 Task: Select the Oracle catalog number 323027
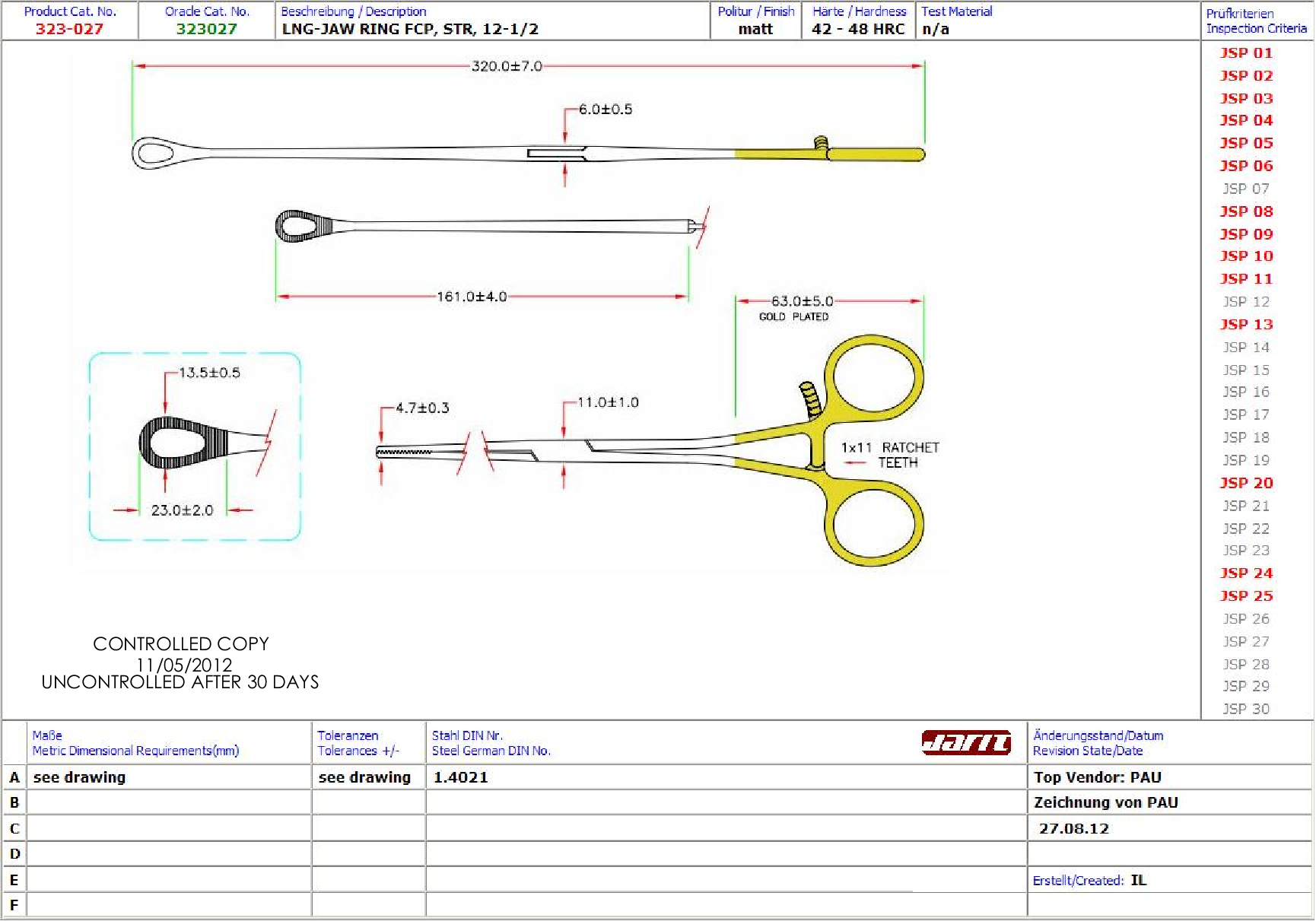pos(206,29)
